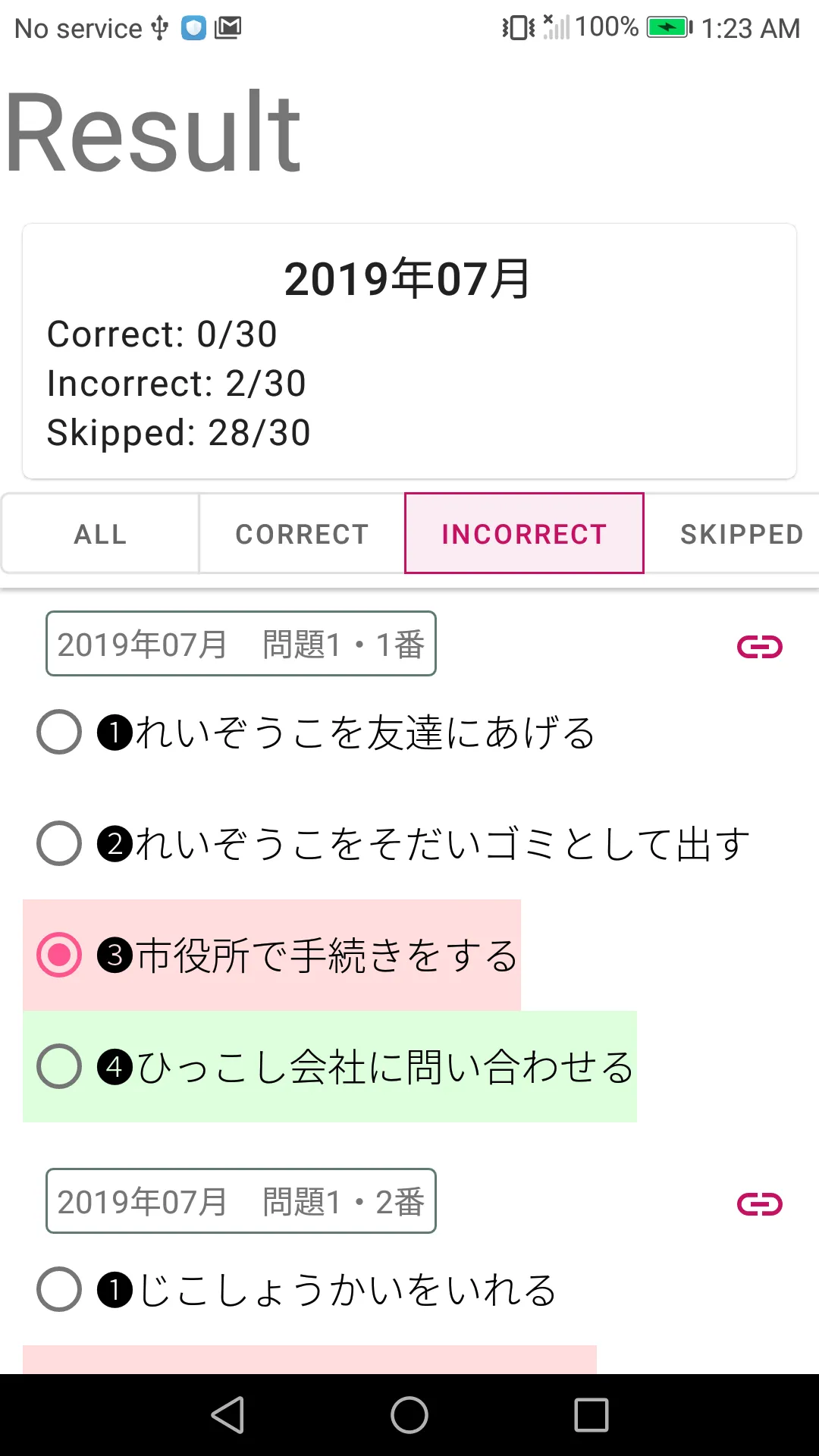
Task: Tap the 2019年07月 問題1・1番 label box
Action: 241,644
